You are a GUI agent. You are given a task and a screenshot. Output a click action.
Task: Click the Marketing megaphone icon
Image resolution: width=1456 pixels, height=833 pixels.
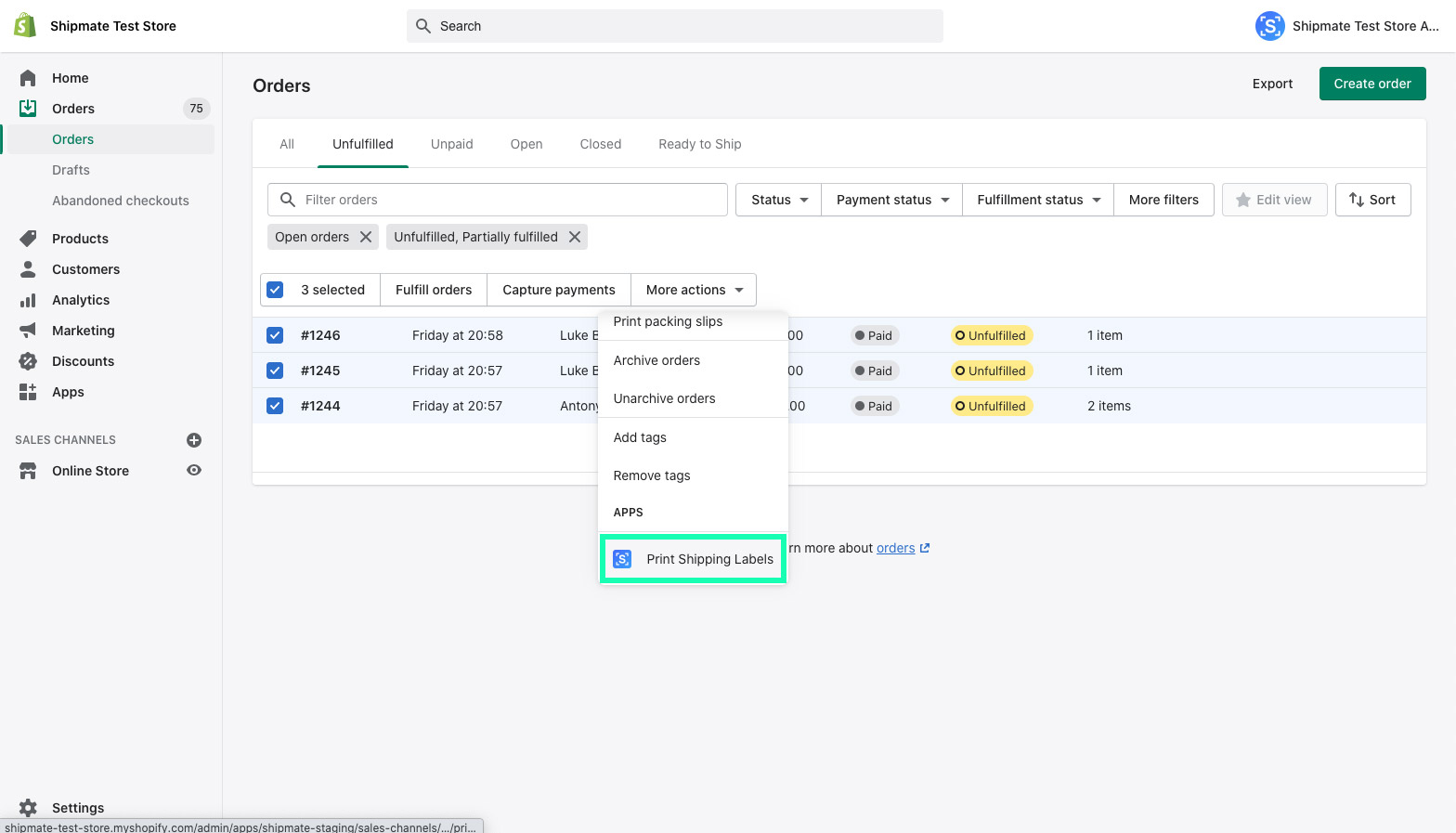tap(28, 331)
